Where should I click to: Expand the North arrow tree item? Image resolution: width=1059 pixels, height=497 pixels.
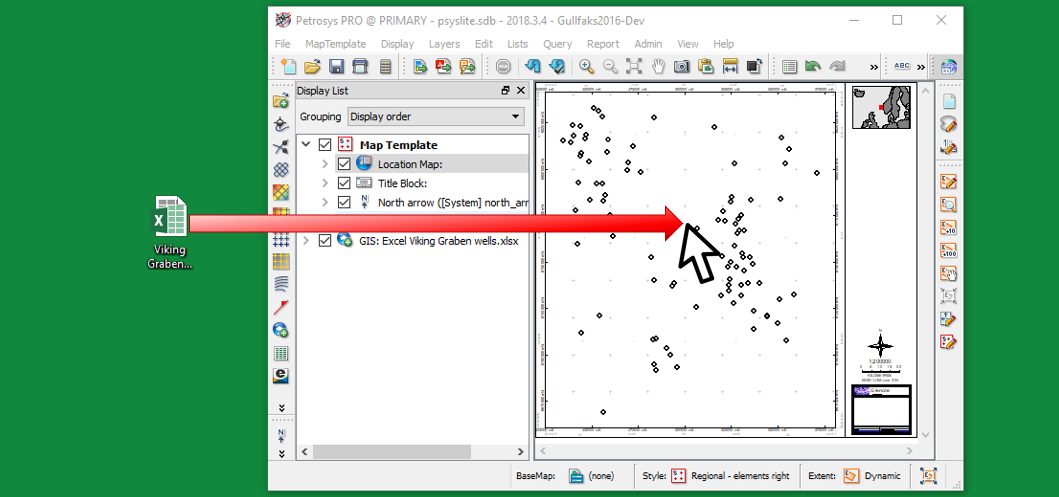tap(325, 202)
